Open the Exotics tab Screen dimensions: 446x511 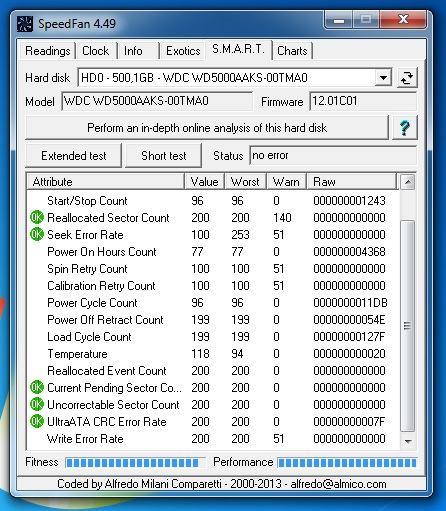point(183,51)
